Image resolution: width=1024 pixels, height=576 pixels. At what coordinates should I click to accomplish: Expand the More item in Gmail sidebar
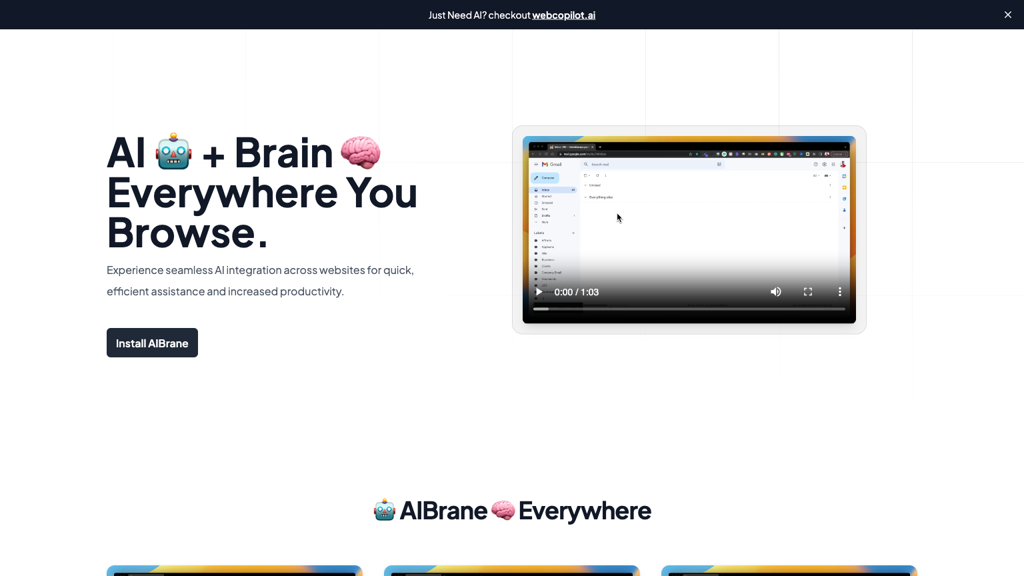(x=543, y=222)
